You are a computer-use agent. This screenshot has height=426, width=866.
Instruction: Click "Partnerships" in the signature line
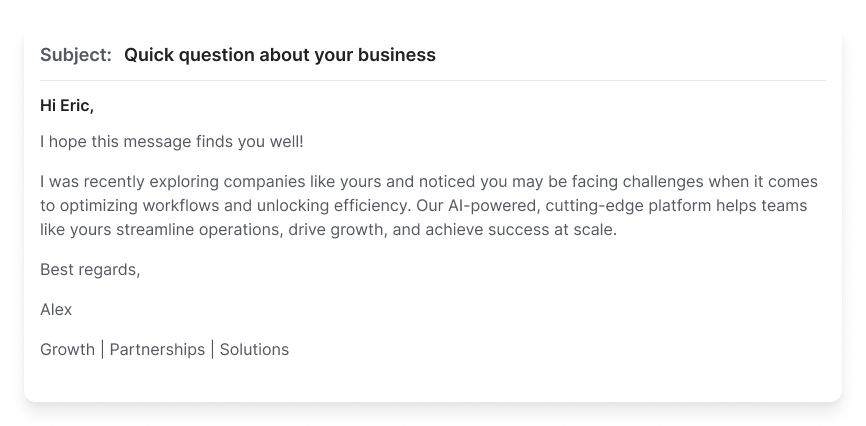pos(157,349)
